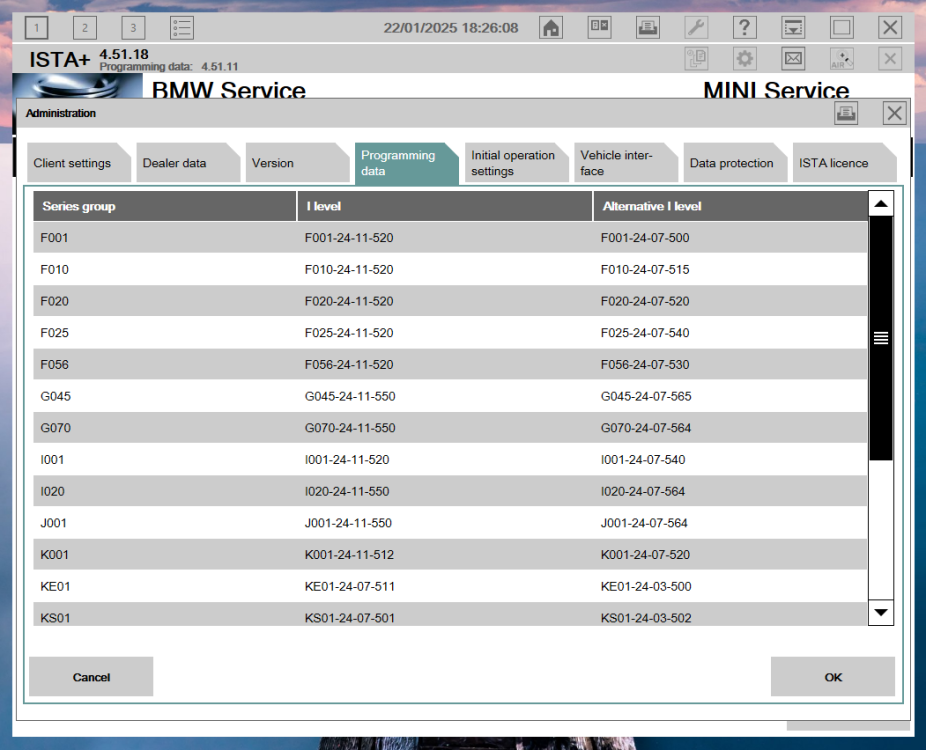
Task: Open session slot 1 in top toolbar
Action: [x=37, y=28]
